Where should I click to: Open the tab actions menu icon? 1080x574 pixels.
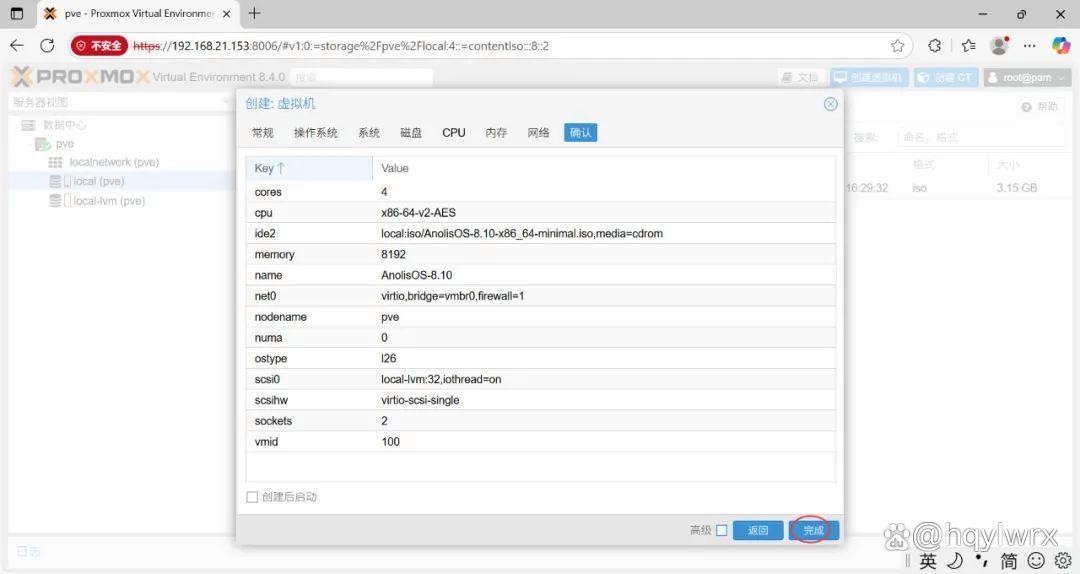coord(17,14)
